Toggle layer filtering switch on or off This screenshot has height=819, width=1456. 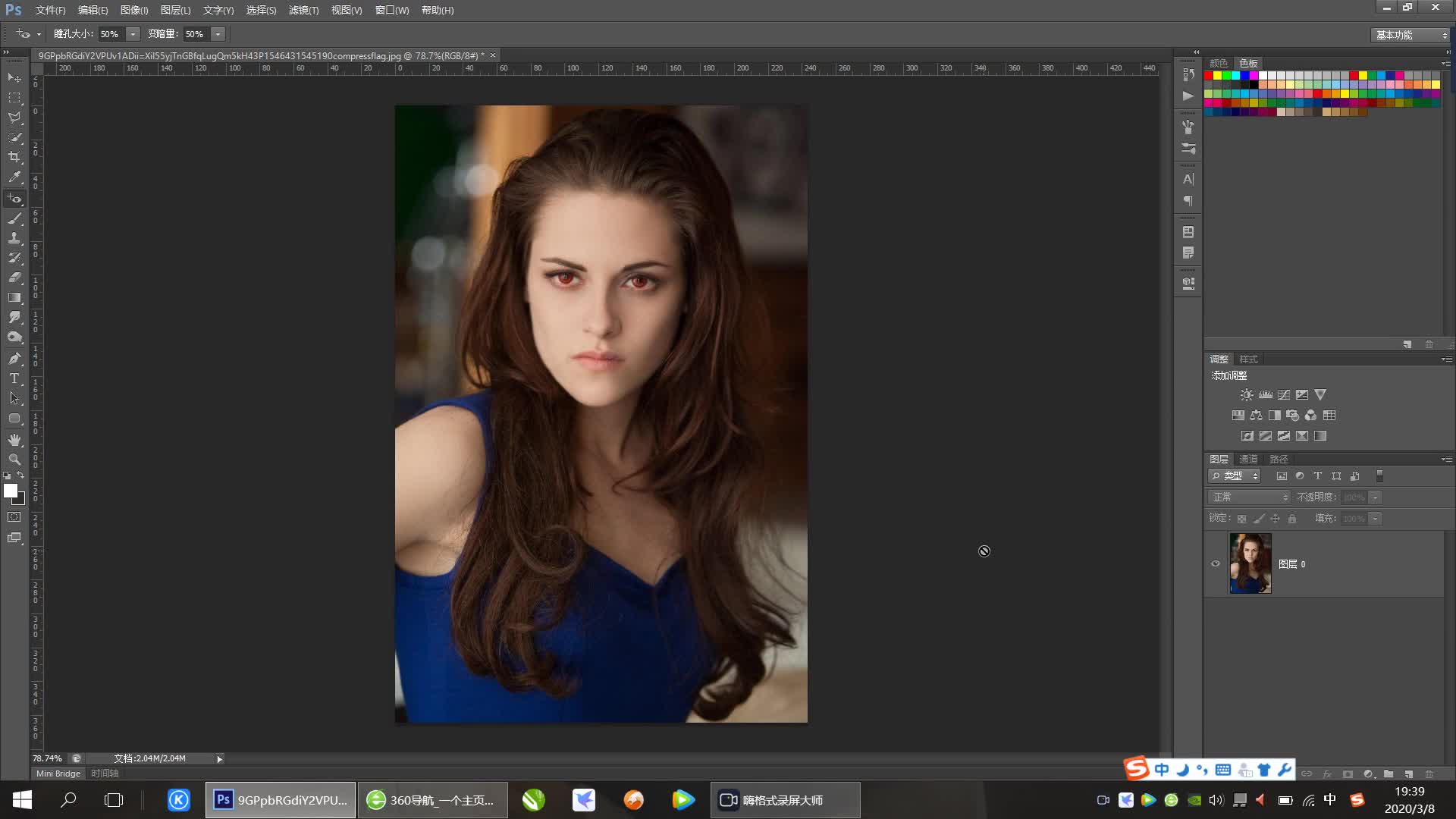coord(1379,476)
